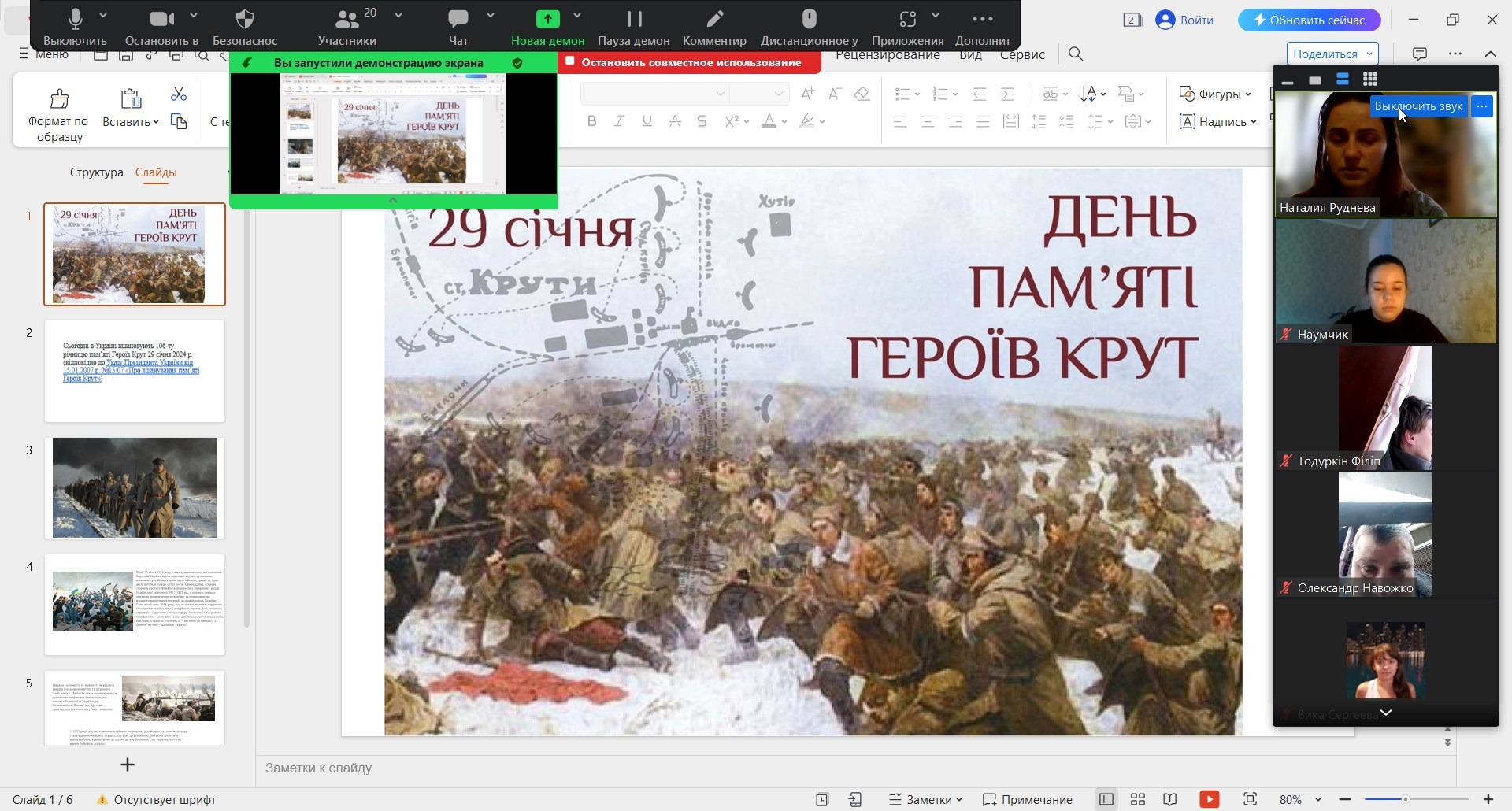Open Надпись text box dropdown
Screen dimensions: 1512x811
(1217, 121)
